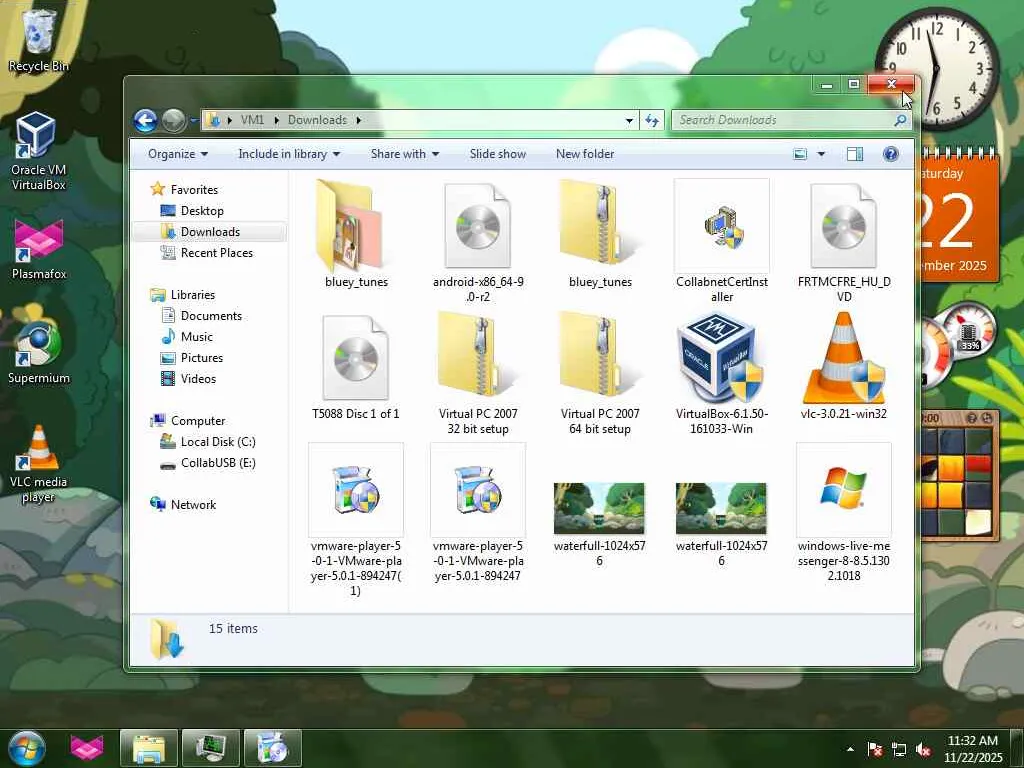
Task: Select Downloads in the navigation pane
Action: point(210,232)
